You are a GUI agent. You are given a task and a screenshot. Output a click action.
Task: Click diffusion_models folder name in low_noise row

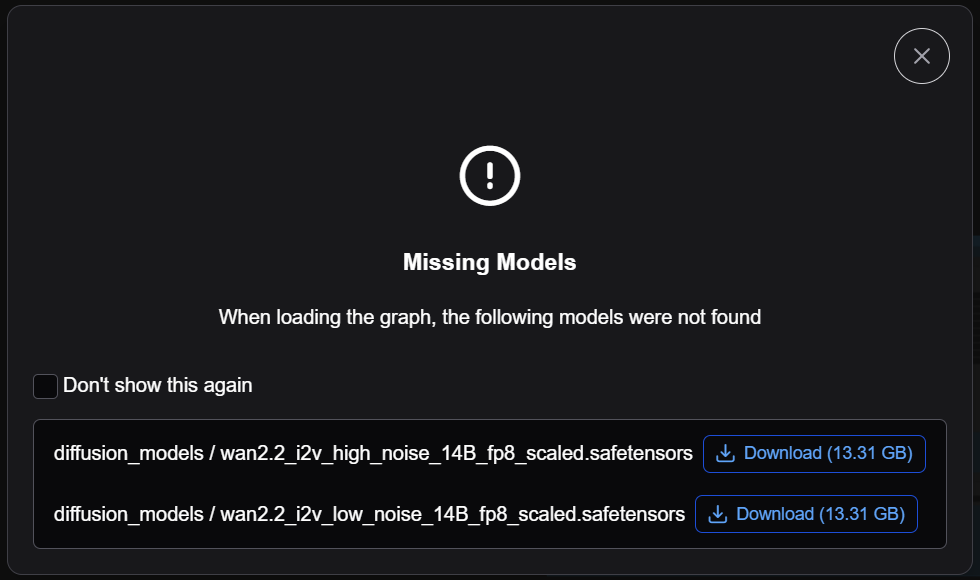click(129, 514)
